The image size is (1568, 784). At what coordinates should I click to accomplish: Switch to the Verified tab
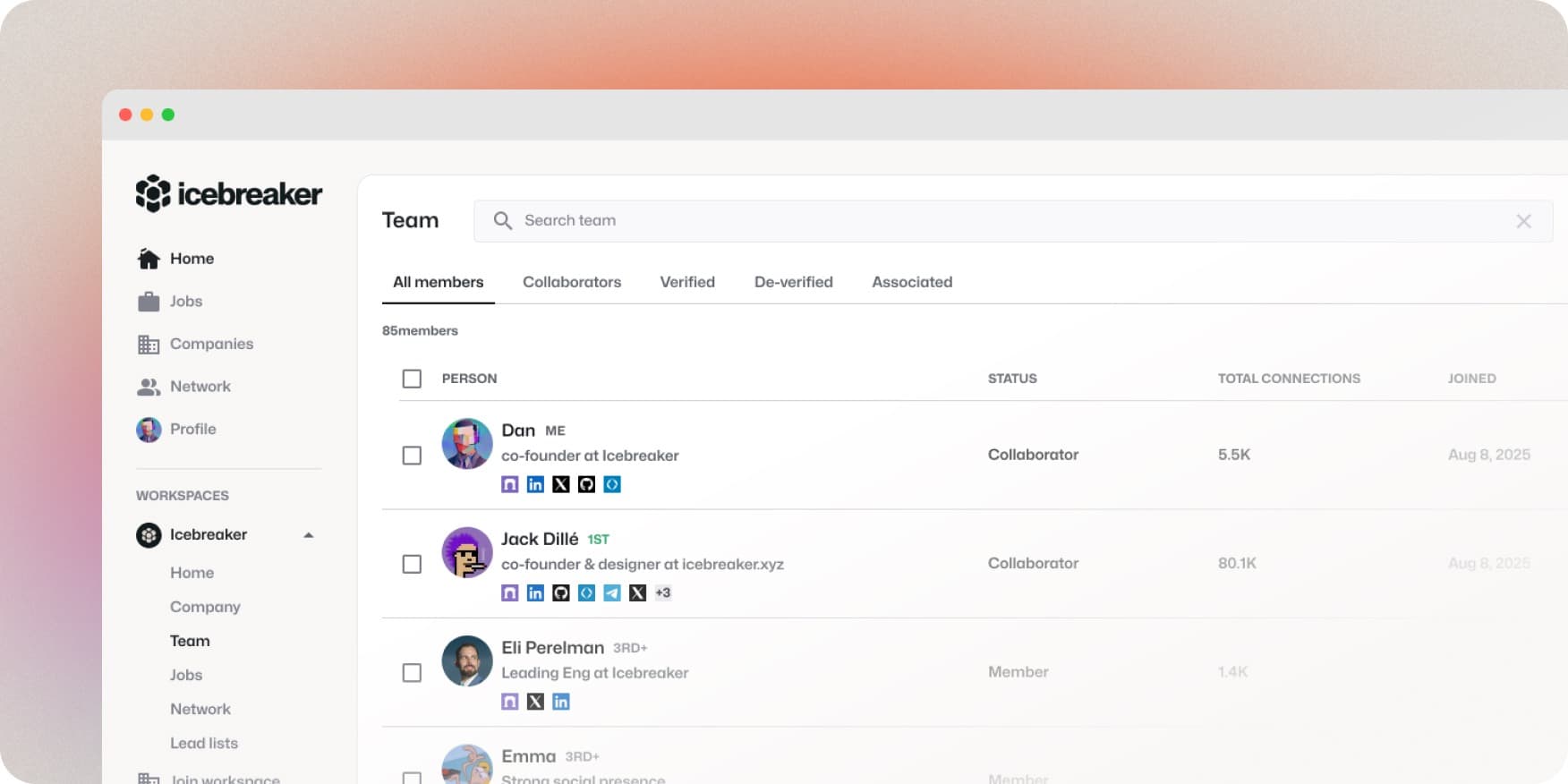point(687,282)
